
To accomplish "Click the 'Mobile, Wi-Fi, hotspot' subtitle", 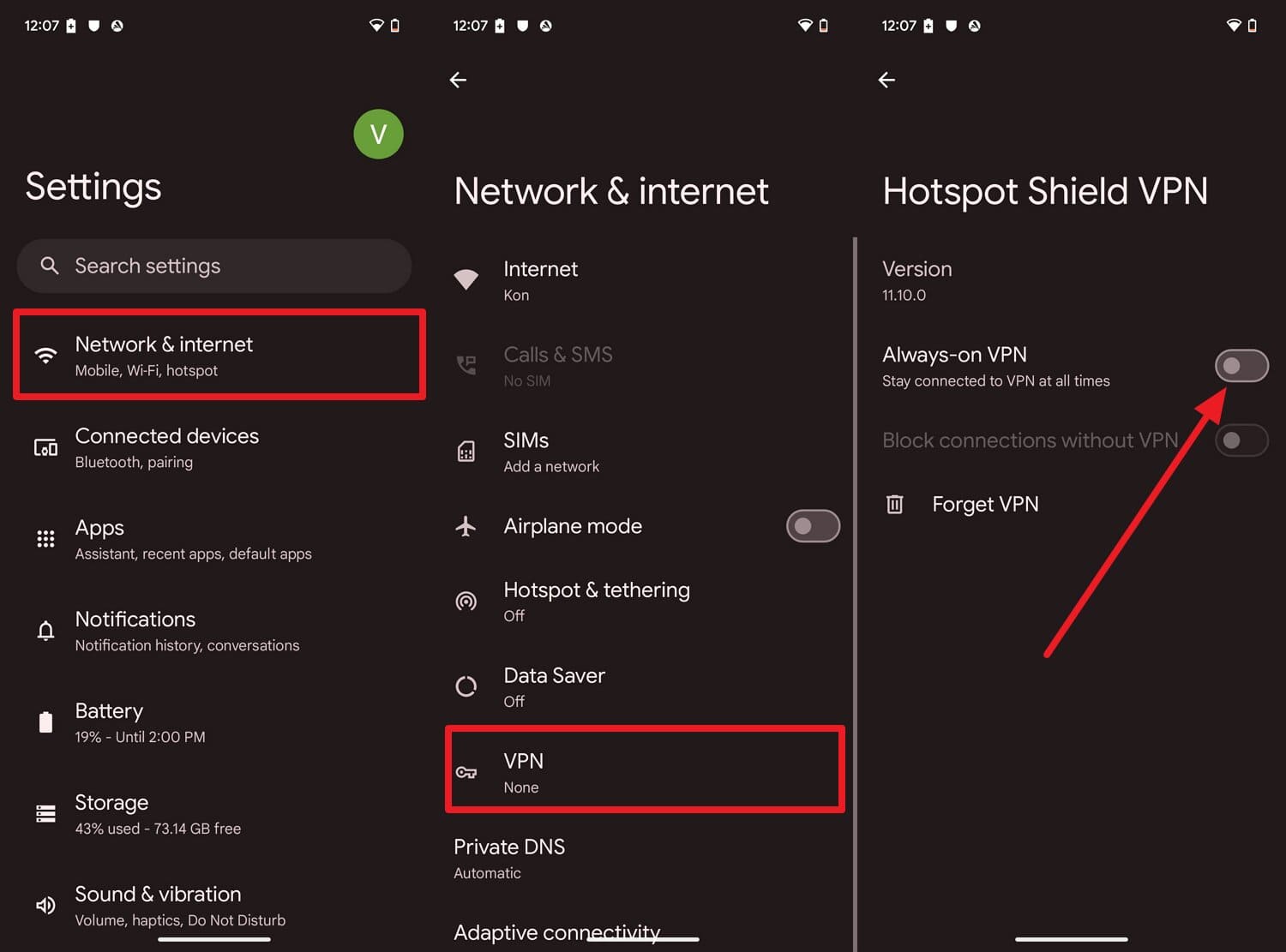I will click(x=147, y=370).
